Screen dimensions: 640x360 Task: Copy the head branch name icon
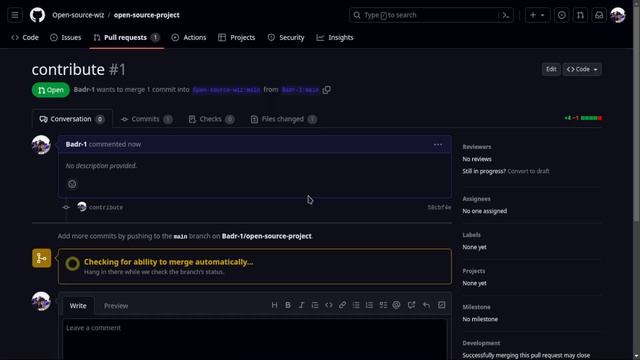pos(327,90)
